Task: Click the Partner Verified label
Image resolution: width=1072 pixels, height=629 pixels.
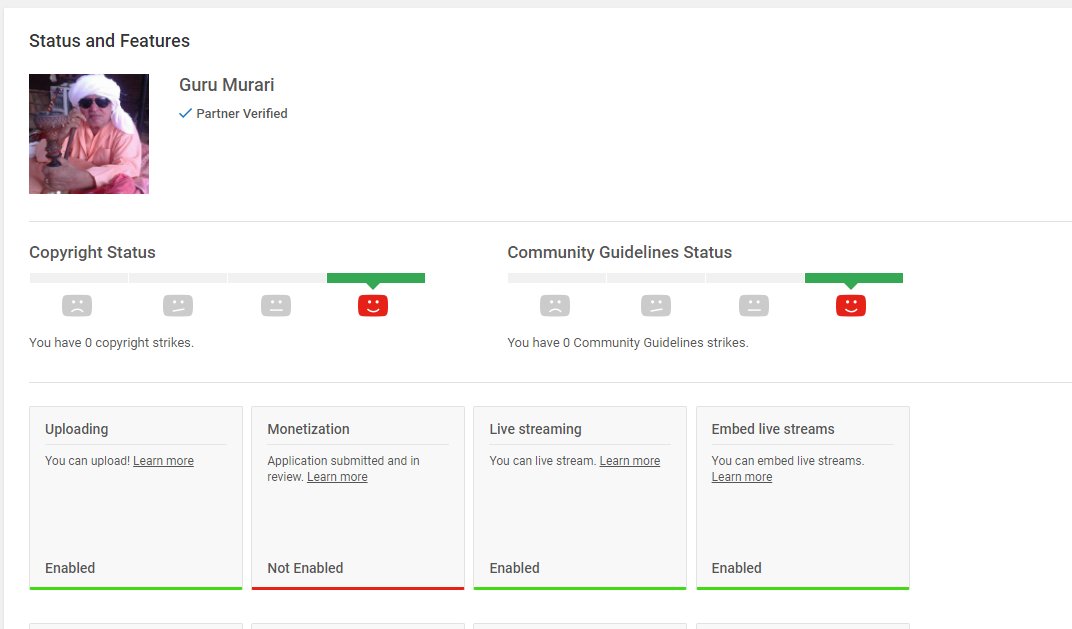Action: pyautogui.click(x=242, y=113)
